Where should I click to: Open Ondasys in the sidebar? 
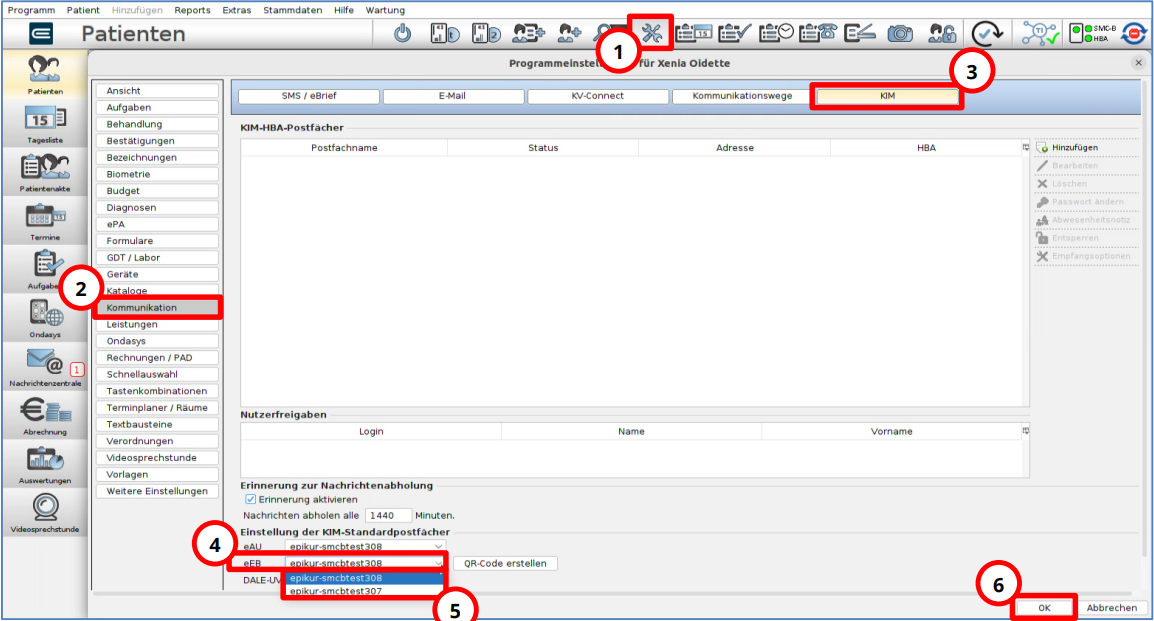[x=45, y=319]
